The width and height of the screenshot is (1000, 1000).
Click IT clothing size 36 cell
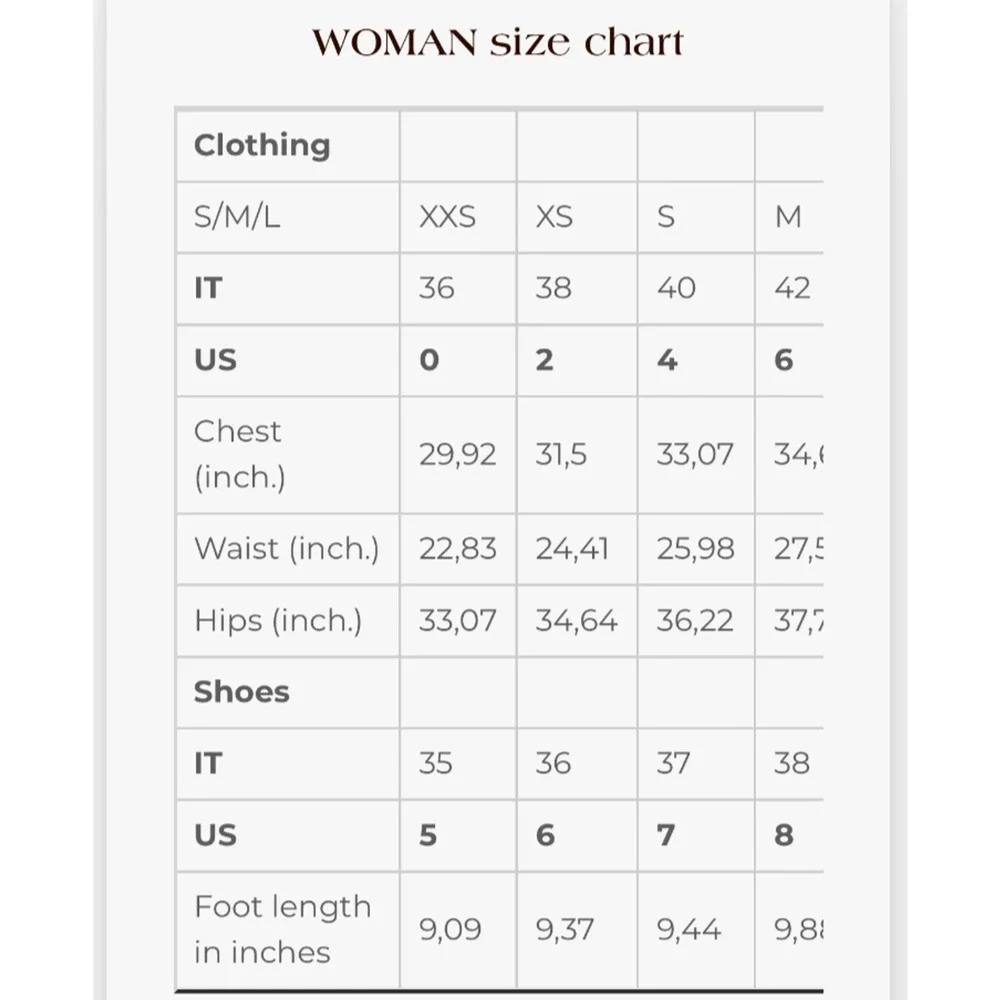pyautogui.click(x=459, y=289)
